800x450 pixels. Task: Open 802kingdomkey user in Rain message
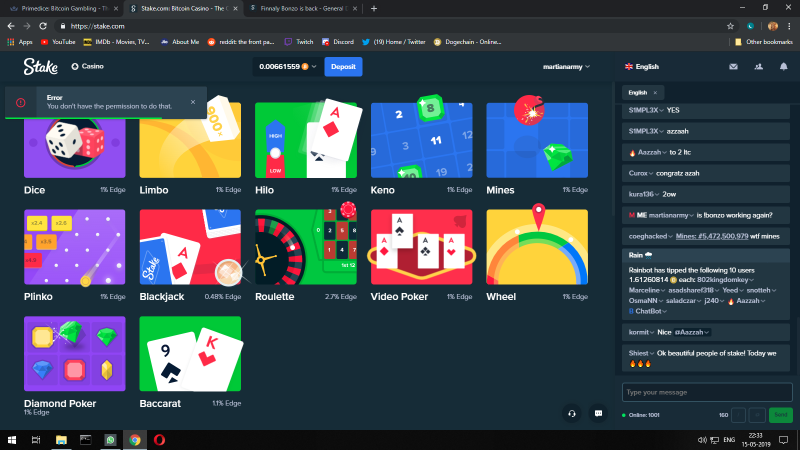click(726, 280)
